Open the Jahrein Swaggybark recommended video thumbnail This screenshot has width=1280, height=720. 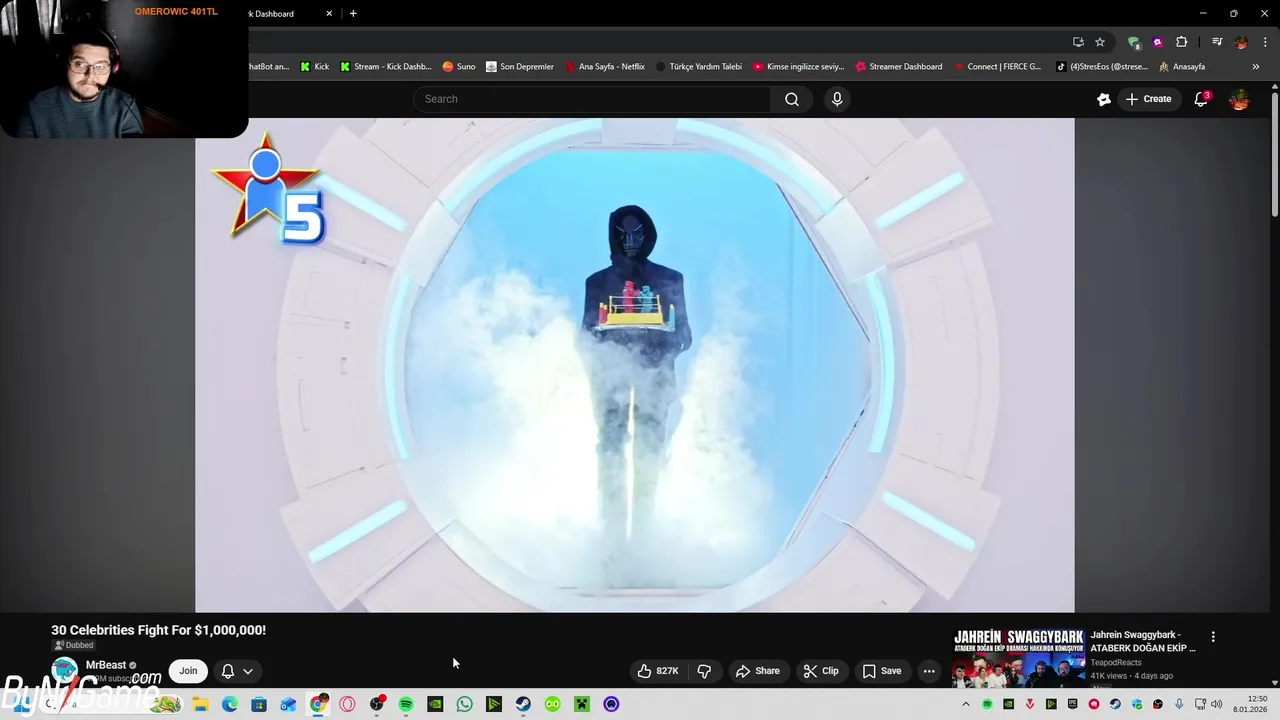point(1018,658)
